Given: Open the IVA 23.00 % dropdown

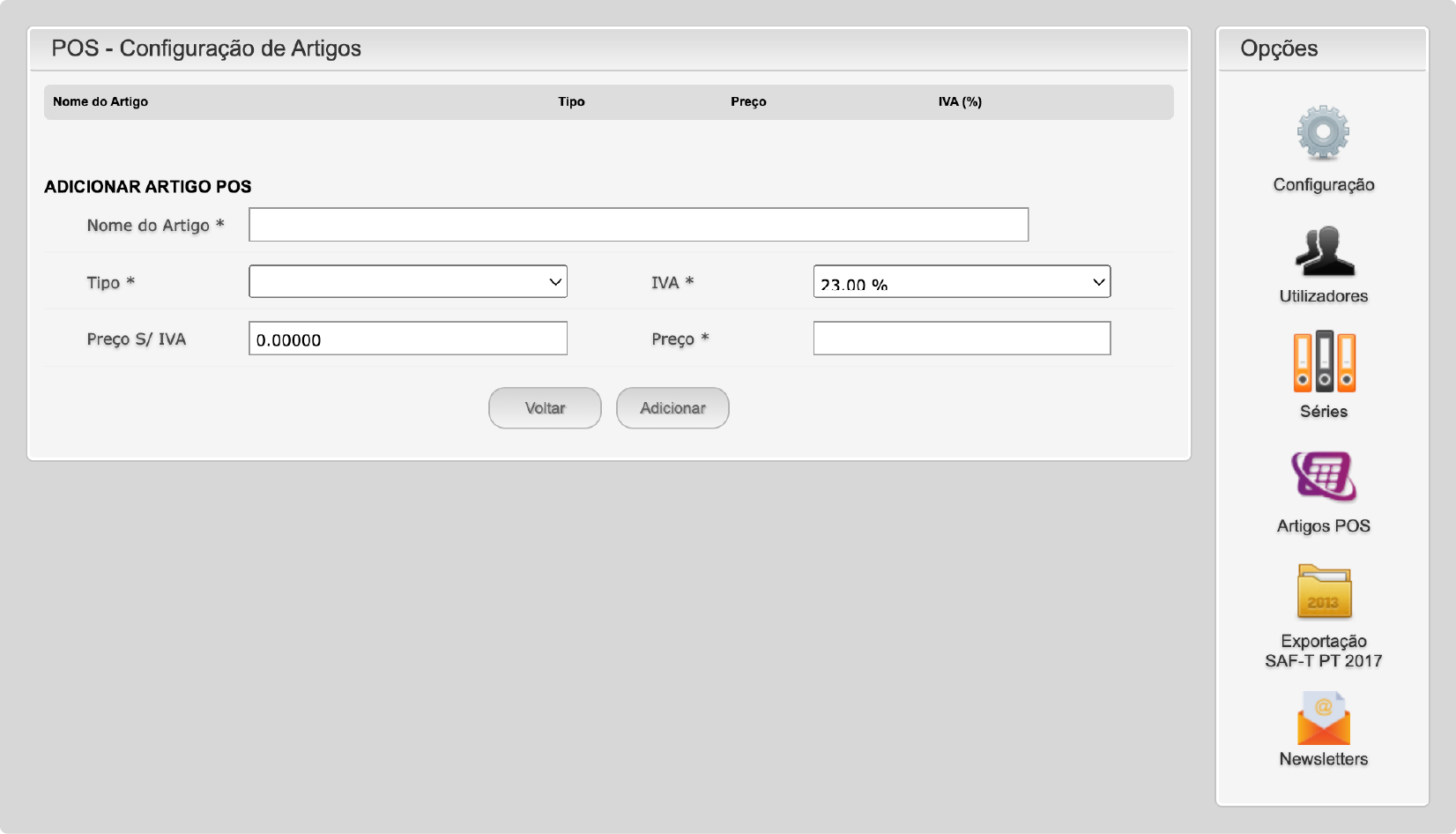Looking at the screenshot, I should (x=962, y=282).
